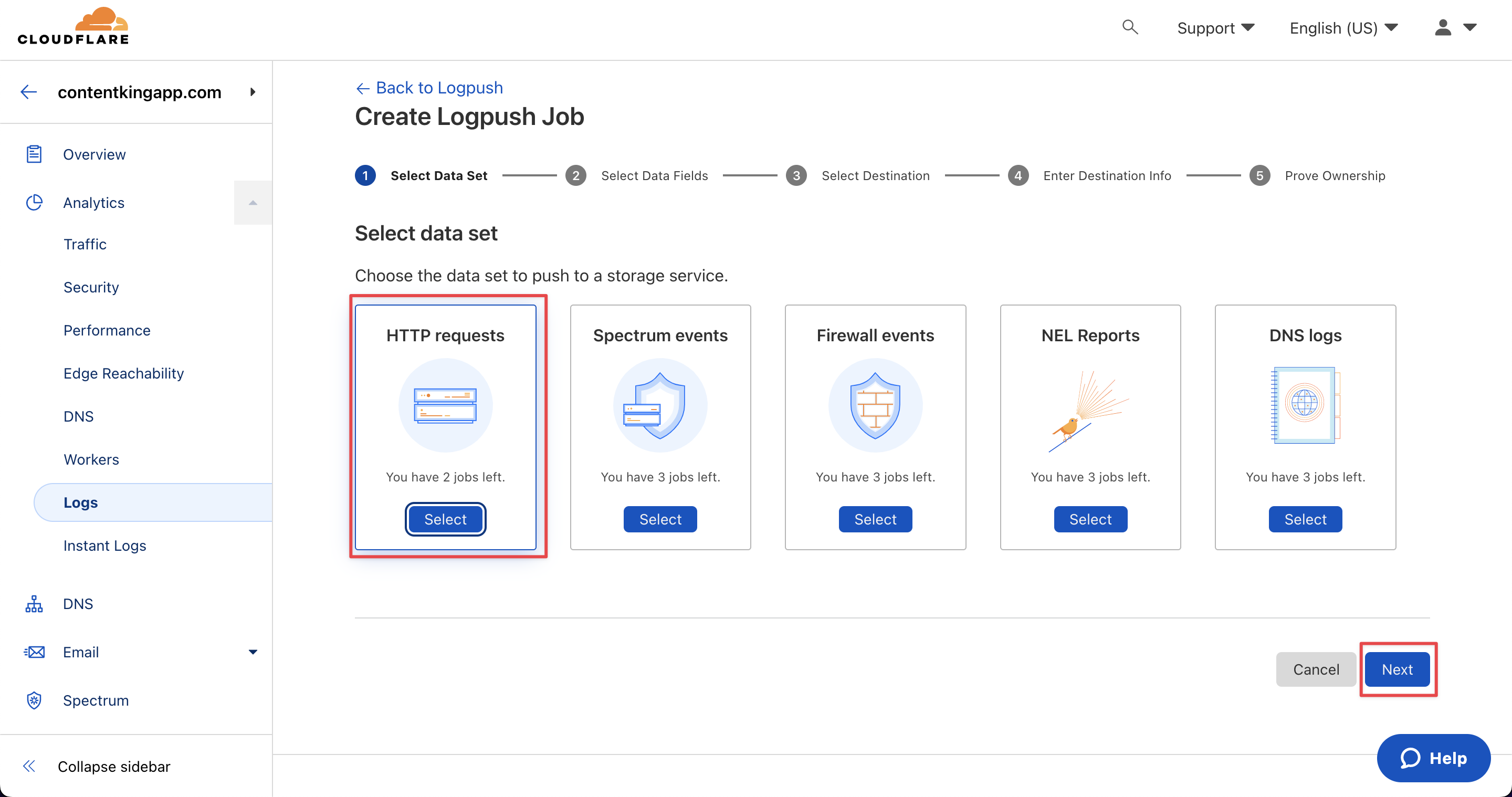Click the DNS network tree icon

click(34, 604)
